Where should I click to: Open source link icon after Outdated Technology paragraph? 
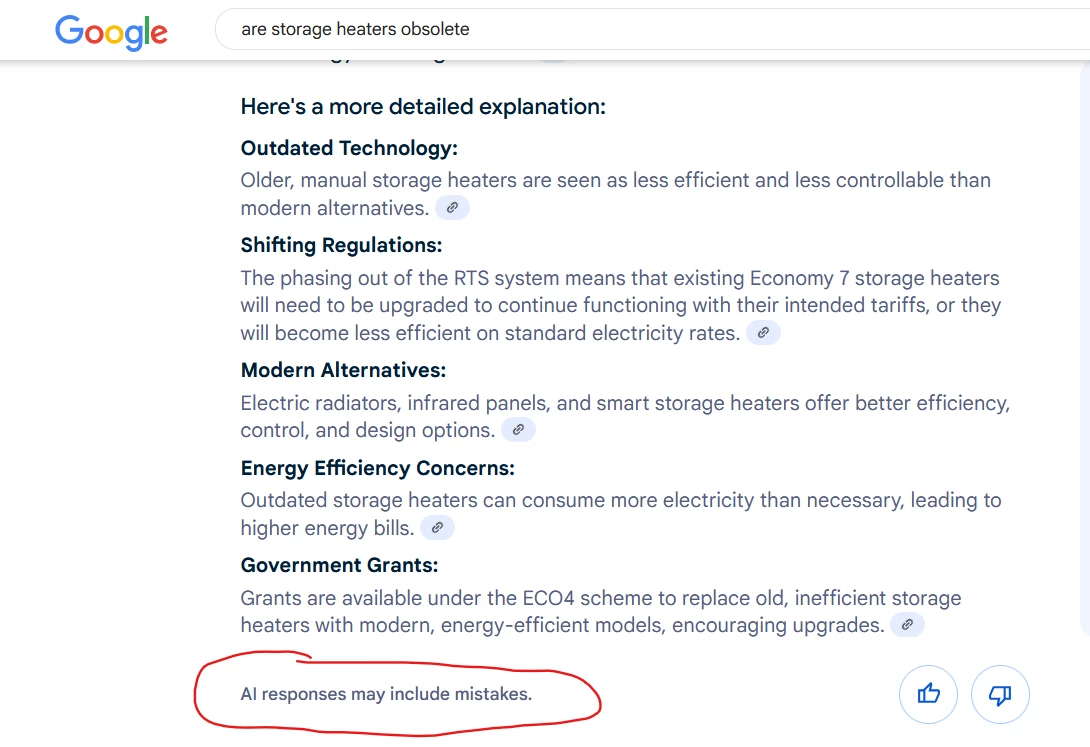453,208
